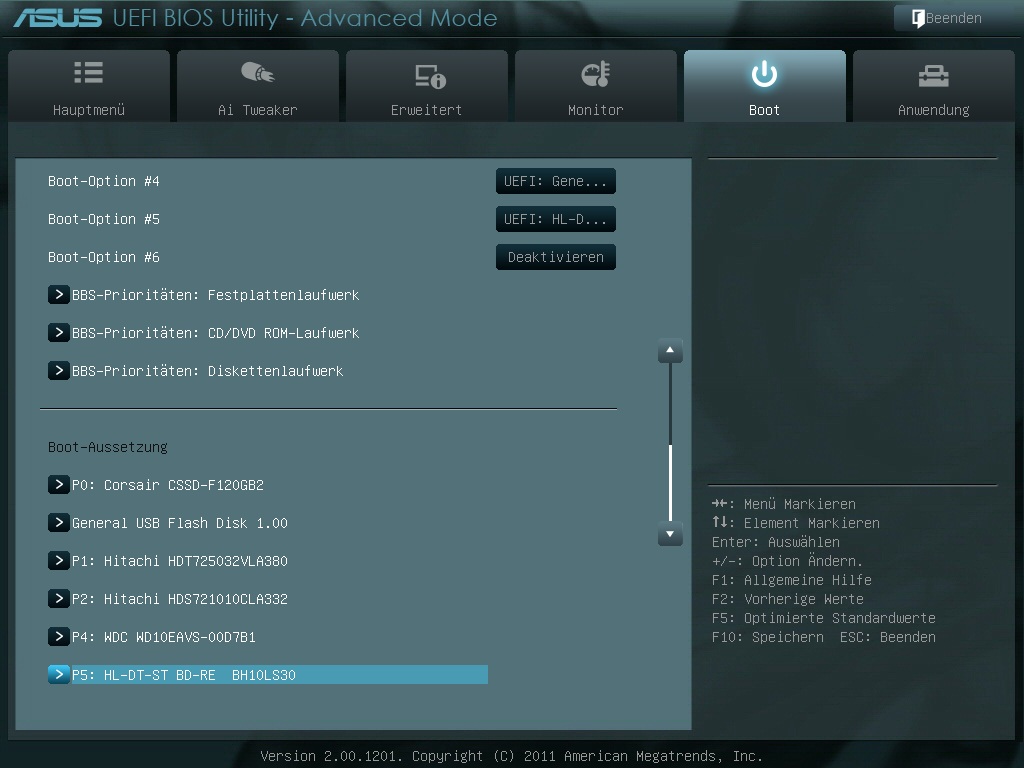Click the F5: Optimierte Standardwerte hint

(x=824, y=618)
